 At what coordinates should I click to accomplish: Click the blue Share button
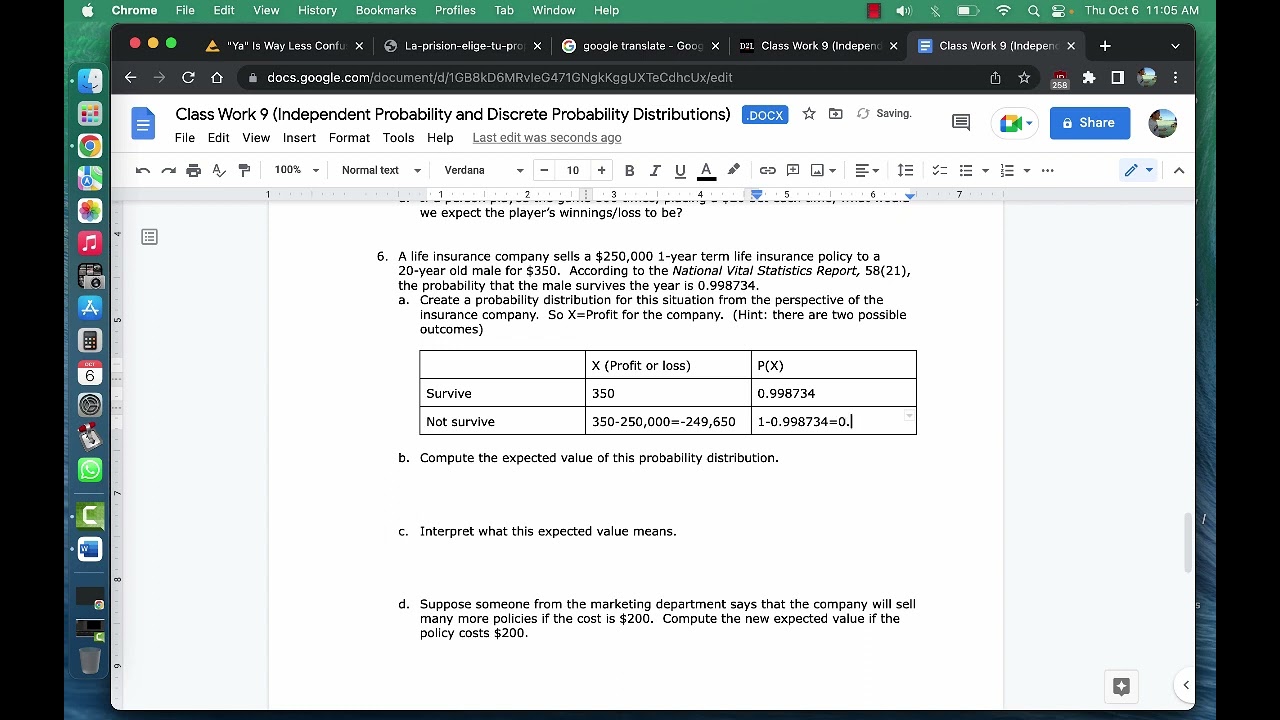(x=1089, y=123)
